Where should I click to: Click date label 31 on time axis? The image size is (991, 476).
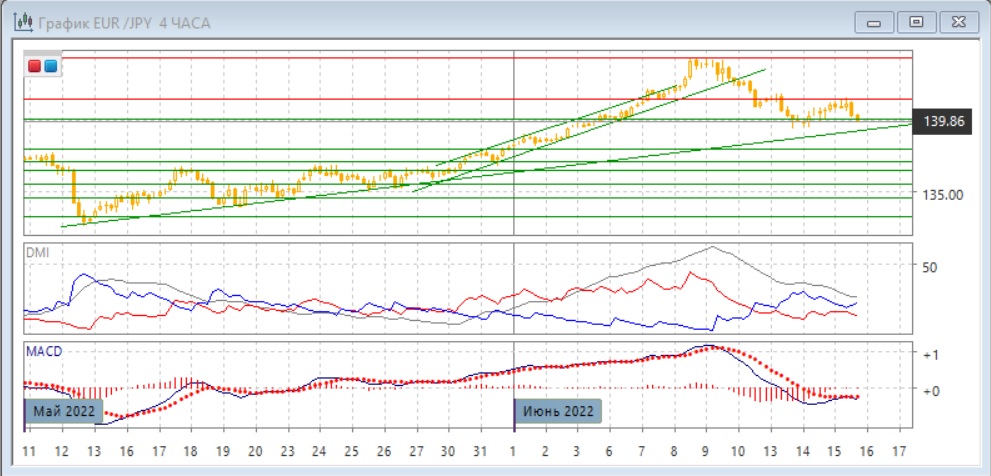tap(480, 451)
